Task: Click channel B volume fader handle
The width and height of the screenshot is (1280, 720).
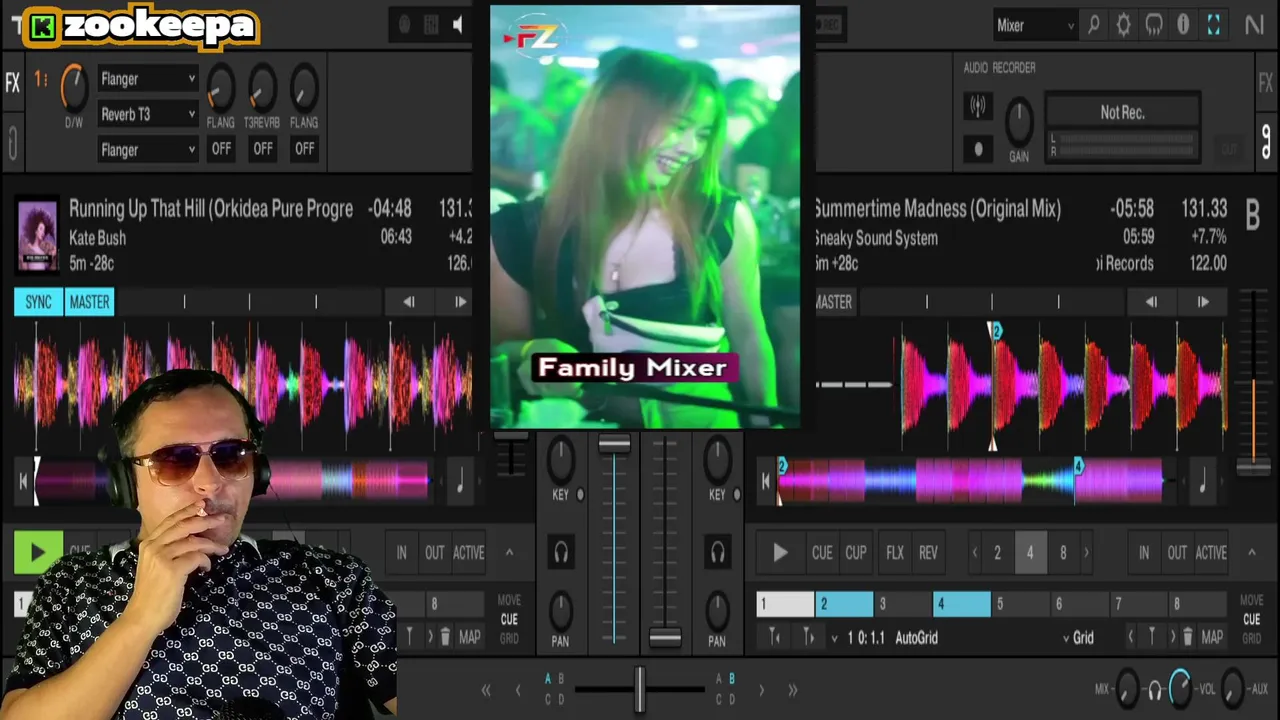Action: pos(665,637)
